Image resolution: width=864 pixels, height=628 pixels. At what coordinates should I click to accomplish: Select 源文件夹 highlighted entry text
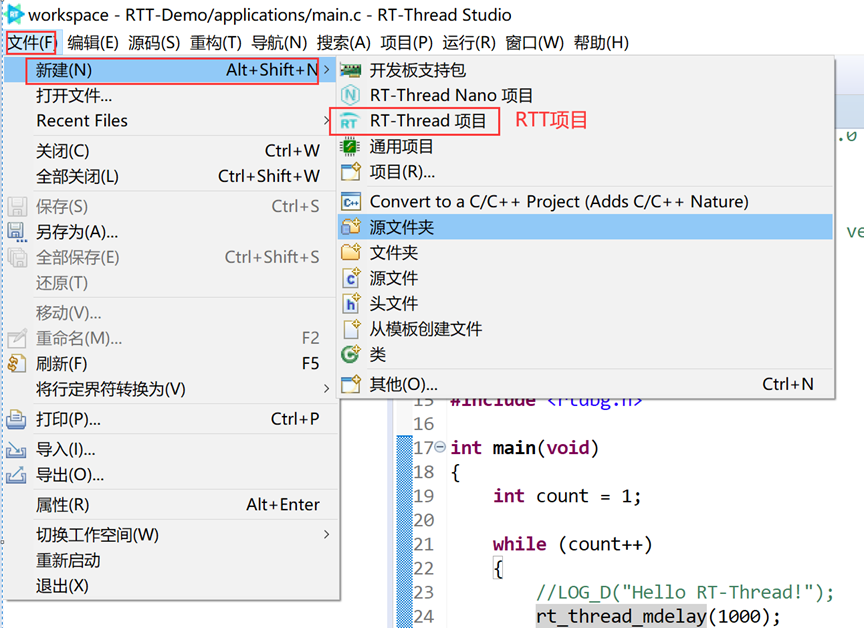point(402,227)
